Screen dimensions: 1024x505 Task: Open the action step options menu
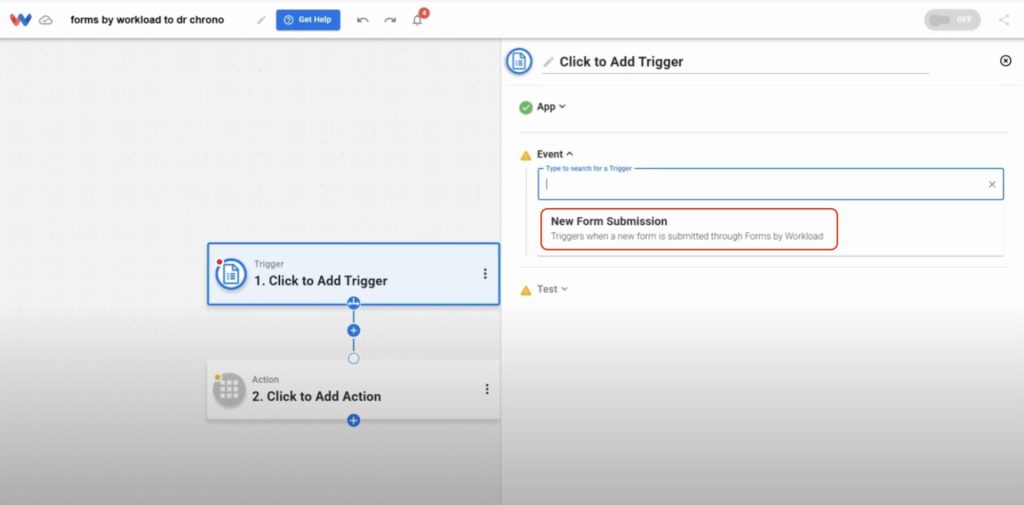coord(487,389)
